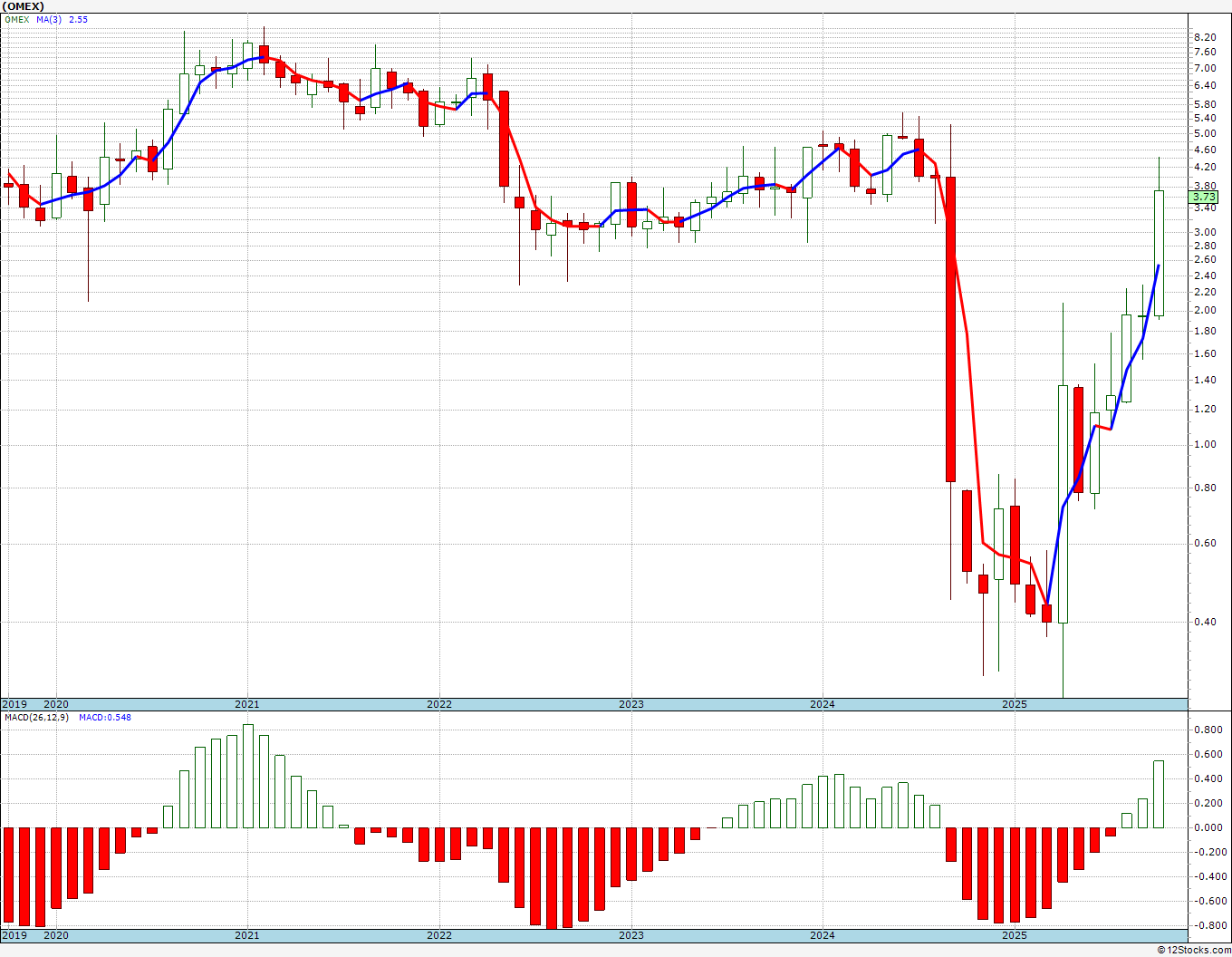This screenshot has height=957, width=1232.
Task: Click 2021 on the price chart time axis
Action: (x=246, y=704)
